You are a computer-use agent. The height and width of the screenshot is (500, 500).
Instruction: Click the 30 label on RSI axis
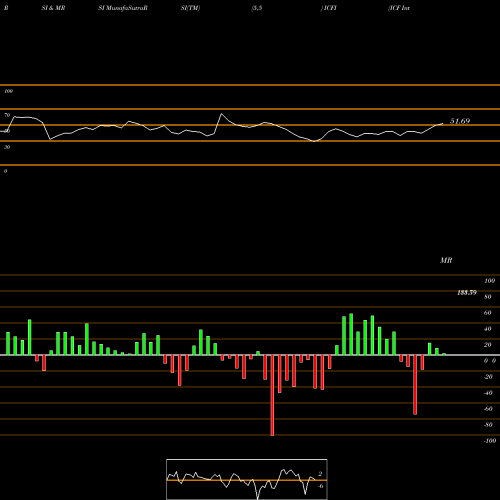click(x=7, y=147)
